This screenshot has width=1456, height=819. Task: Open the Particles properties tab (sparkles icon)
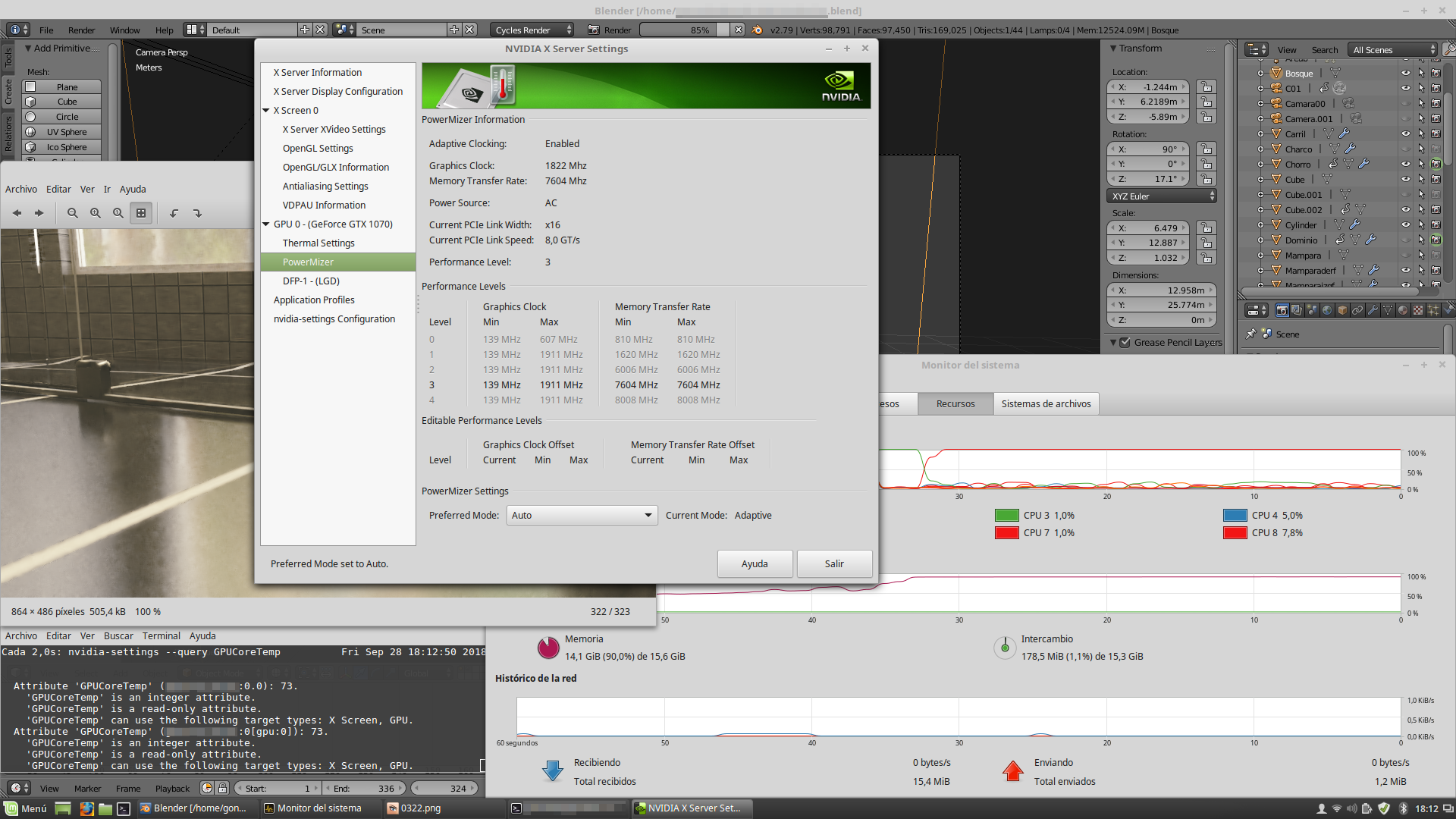1433,310
